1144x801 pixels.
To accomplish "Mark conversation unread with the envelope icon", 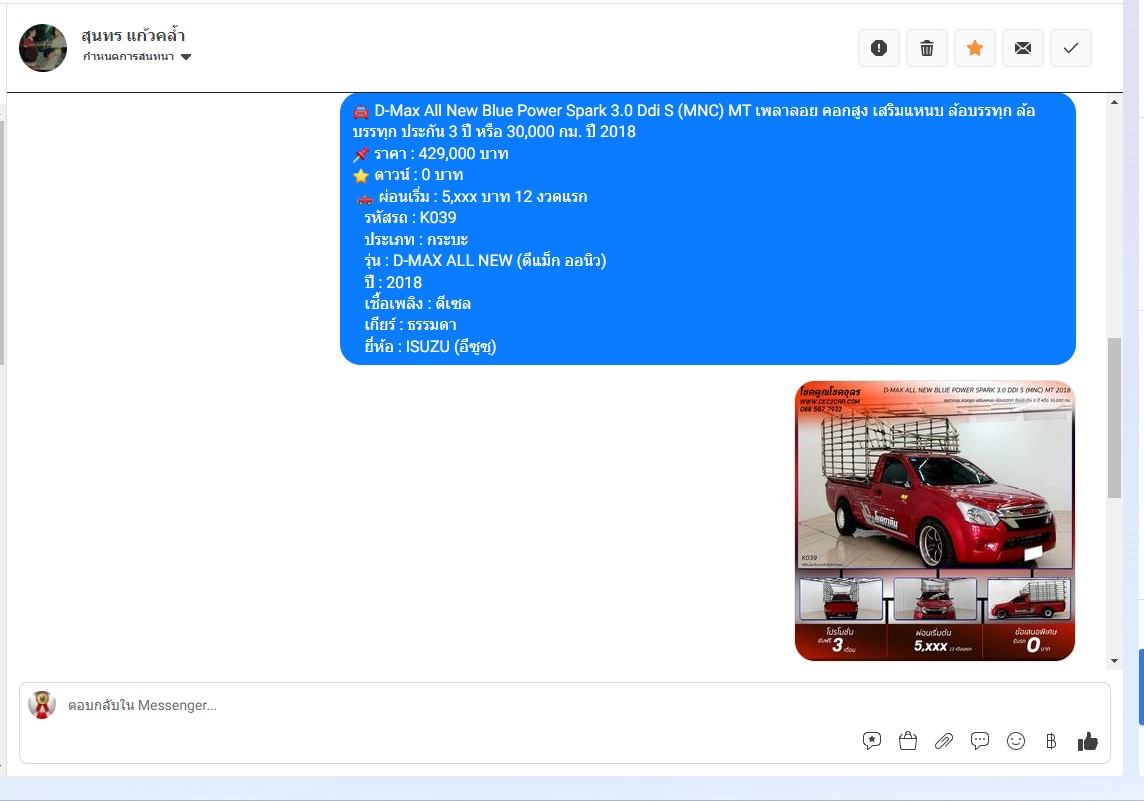I will click(x=1023, y=48).
